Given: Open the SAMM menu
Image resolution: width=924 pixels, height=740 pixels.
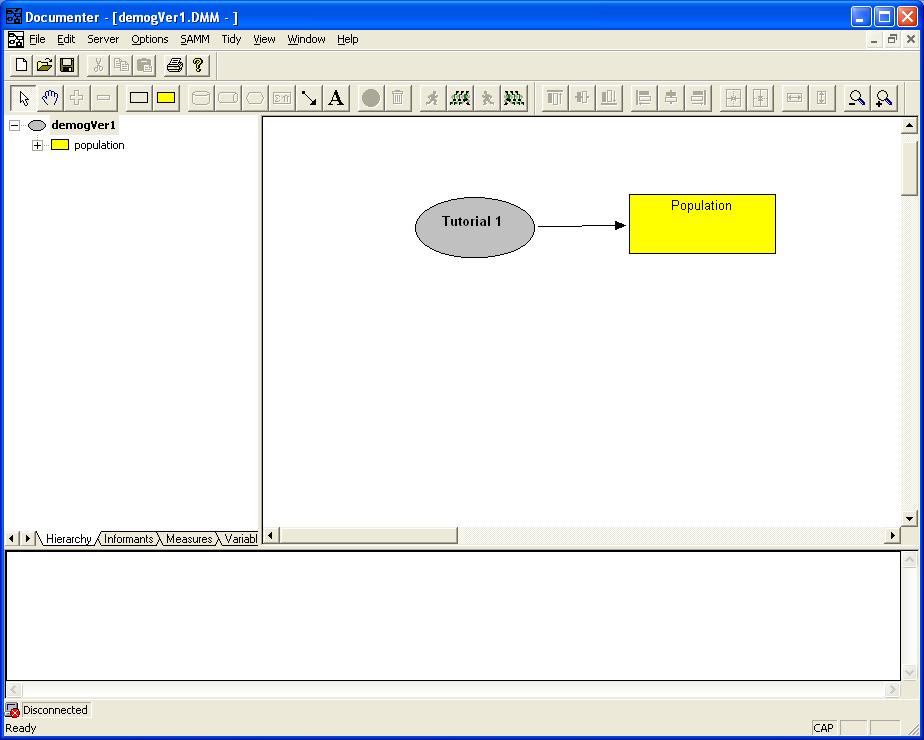Looking at the screenshot, I should [195, 39].
